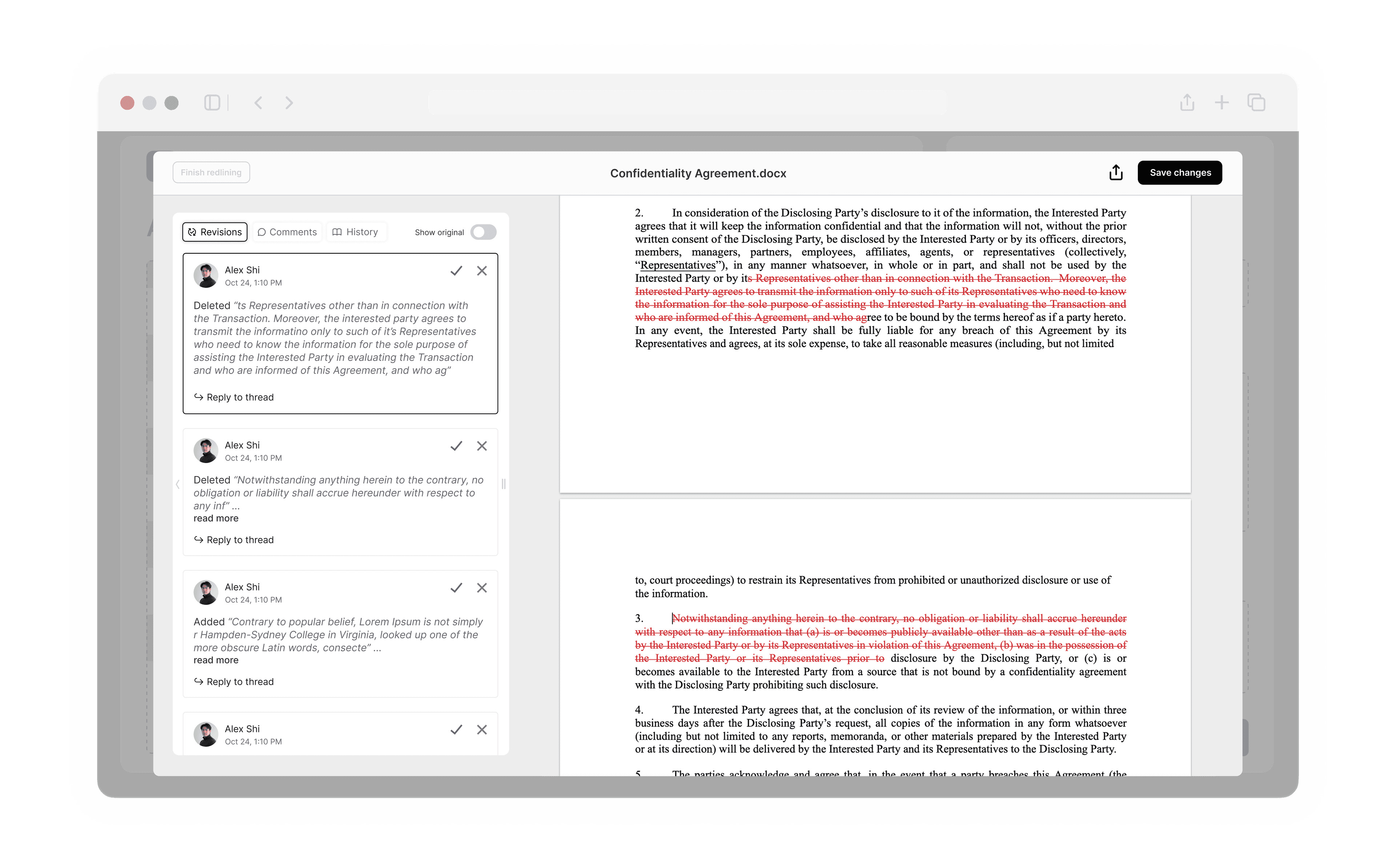Expand 'read more' on Lorem Ipsum addition
The height and width of the screenshot is (868, 1396).
(x=216, y=660)
